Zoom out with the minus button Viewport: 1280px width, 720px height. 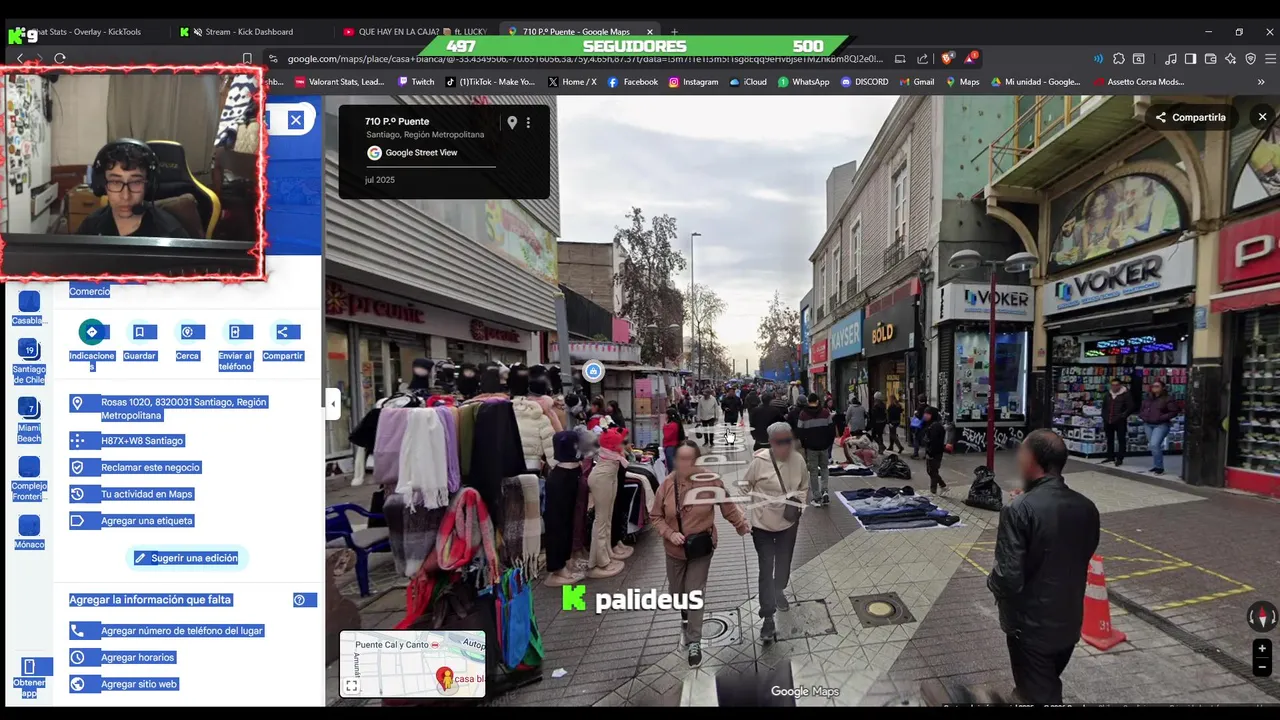(x=1262, y=667)
